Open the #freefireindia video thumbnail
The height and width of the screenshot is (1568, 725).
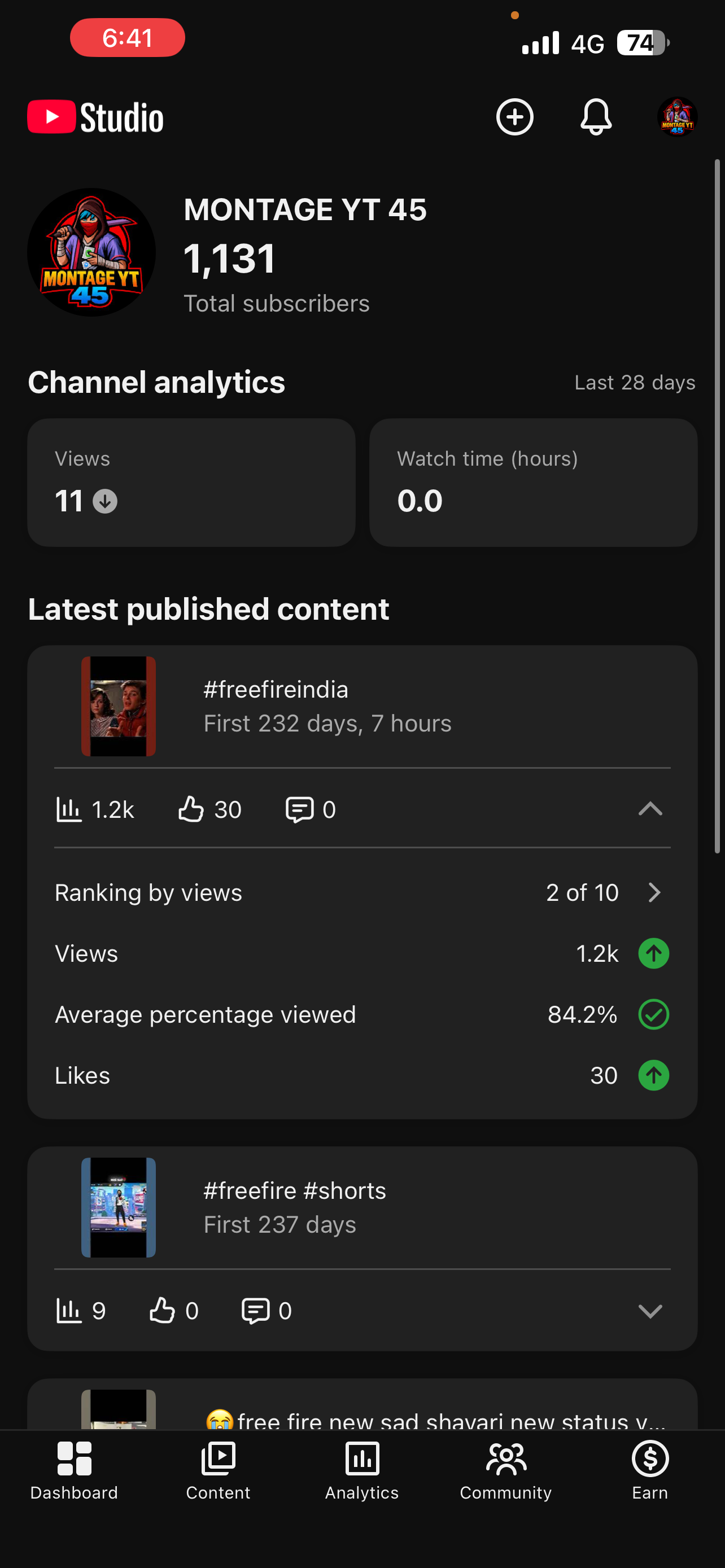click(119, 706)
